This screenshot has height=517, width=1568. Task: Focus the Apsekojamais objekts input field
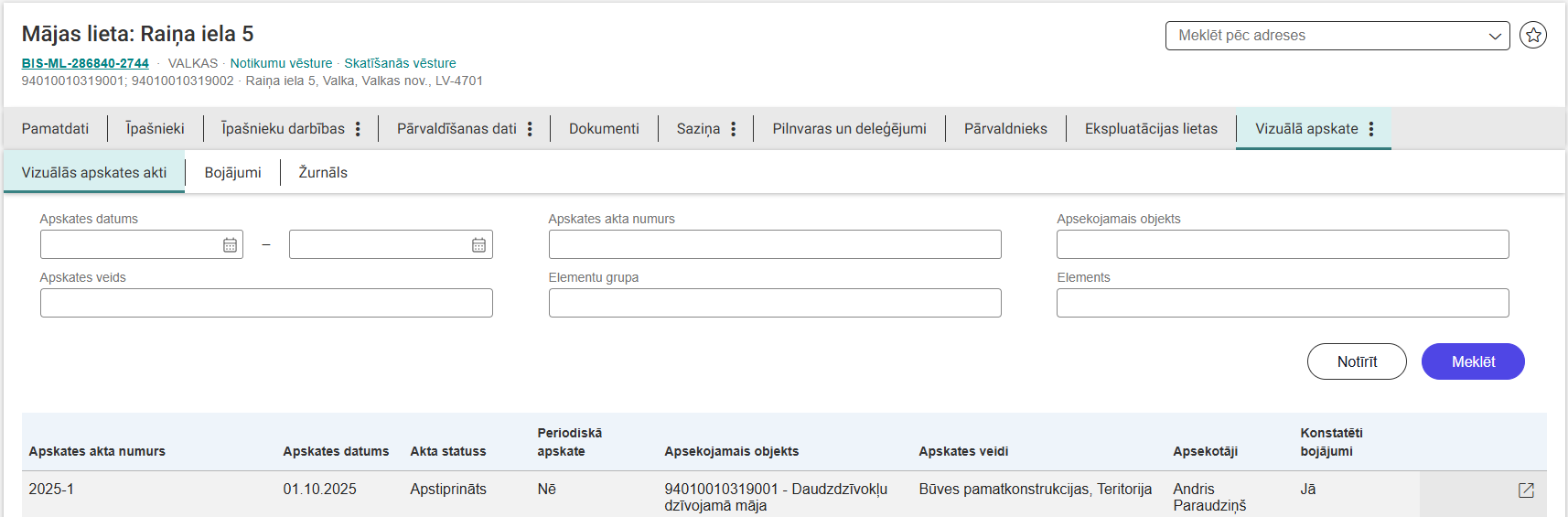tap(1282, 244)
